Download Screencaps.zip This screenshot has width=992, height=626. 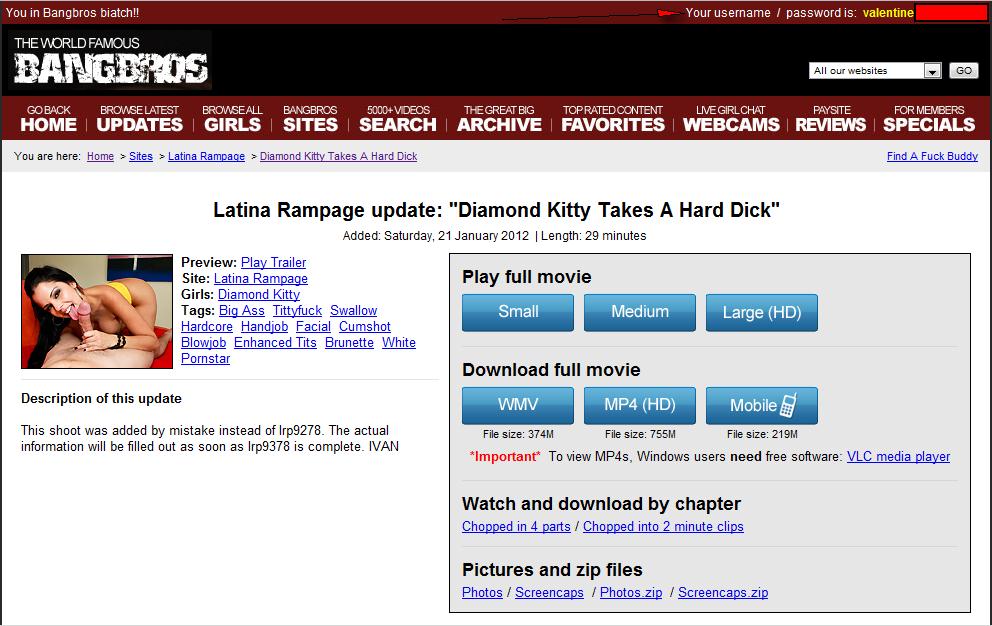[723, 592]
